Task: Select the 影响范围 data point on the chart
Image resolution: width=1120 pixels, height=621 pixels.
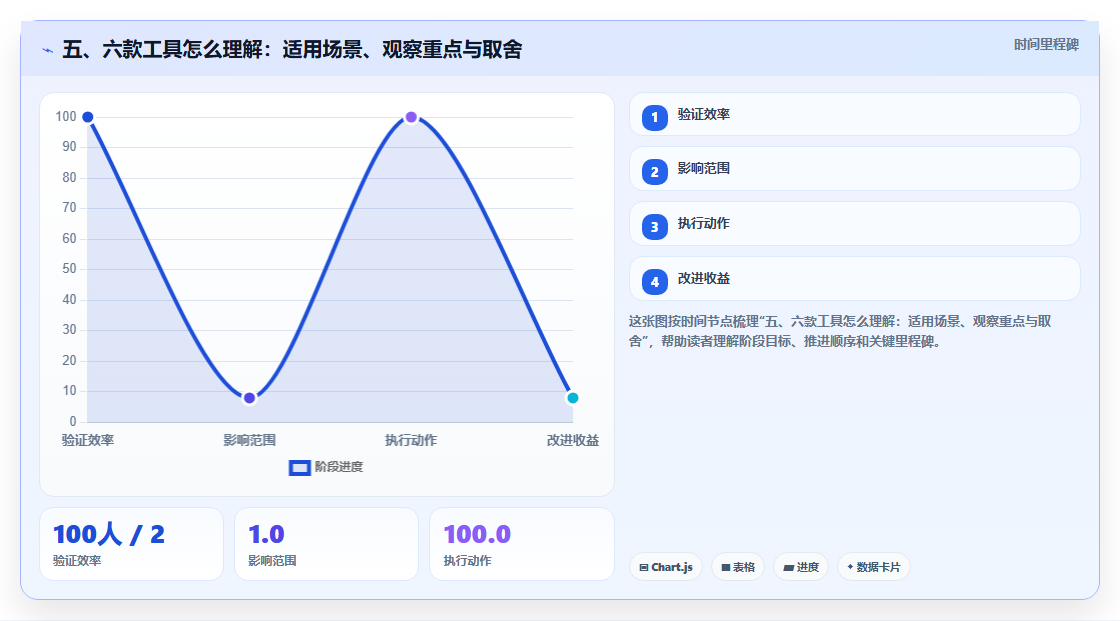Action: pyautogui.click(x=249, y=398)
